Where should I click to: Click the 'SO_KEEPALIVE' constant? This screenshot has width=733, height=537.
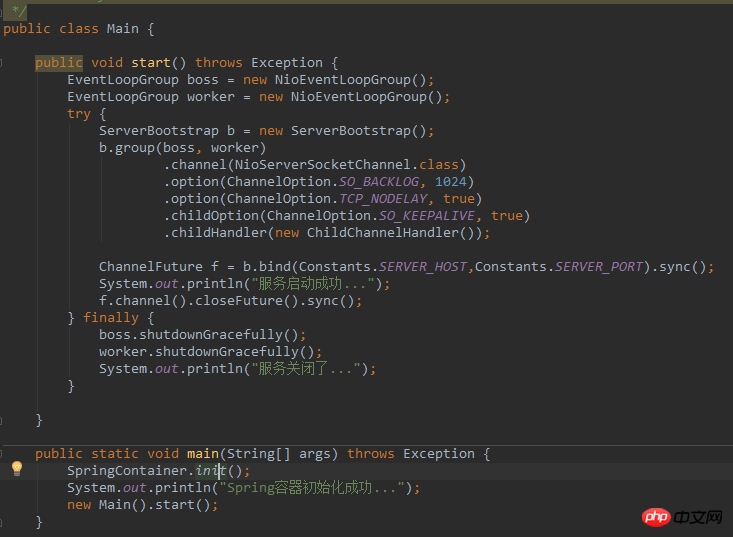[x=427, y=216]
